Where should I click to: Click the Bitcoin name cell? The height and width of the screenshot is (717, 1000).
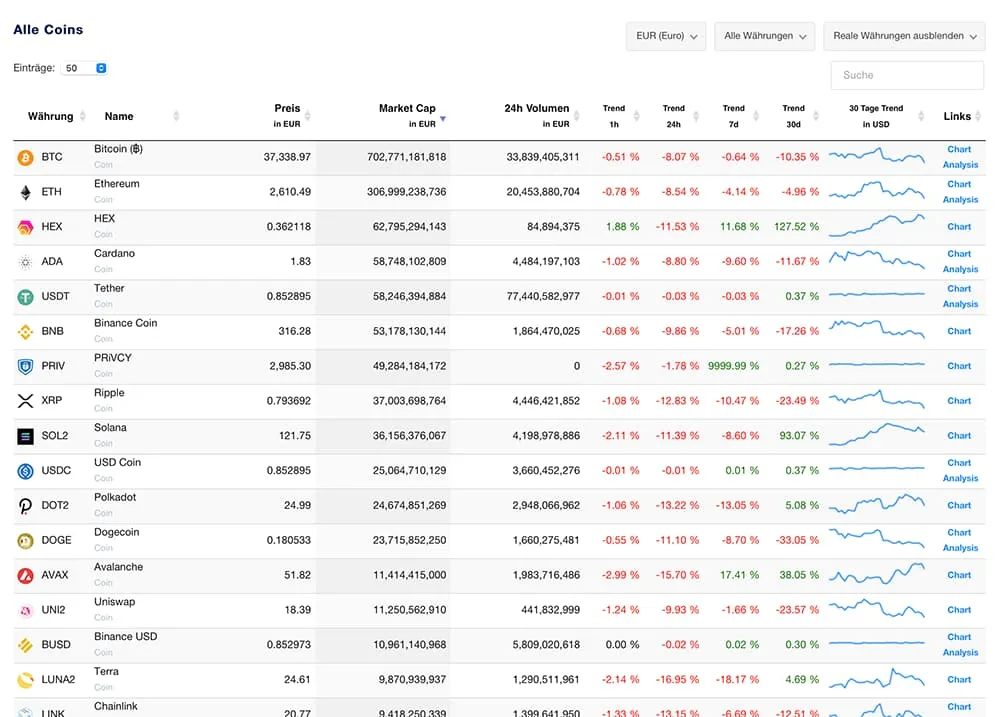click(x=119, y=149)
